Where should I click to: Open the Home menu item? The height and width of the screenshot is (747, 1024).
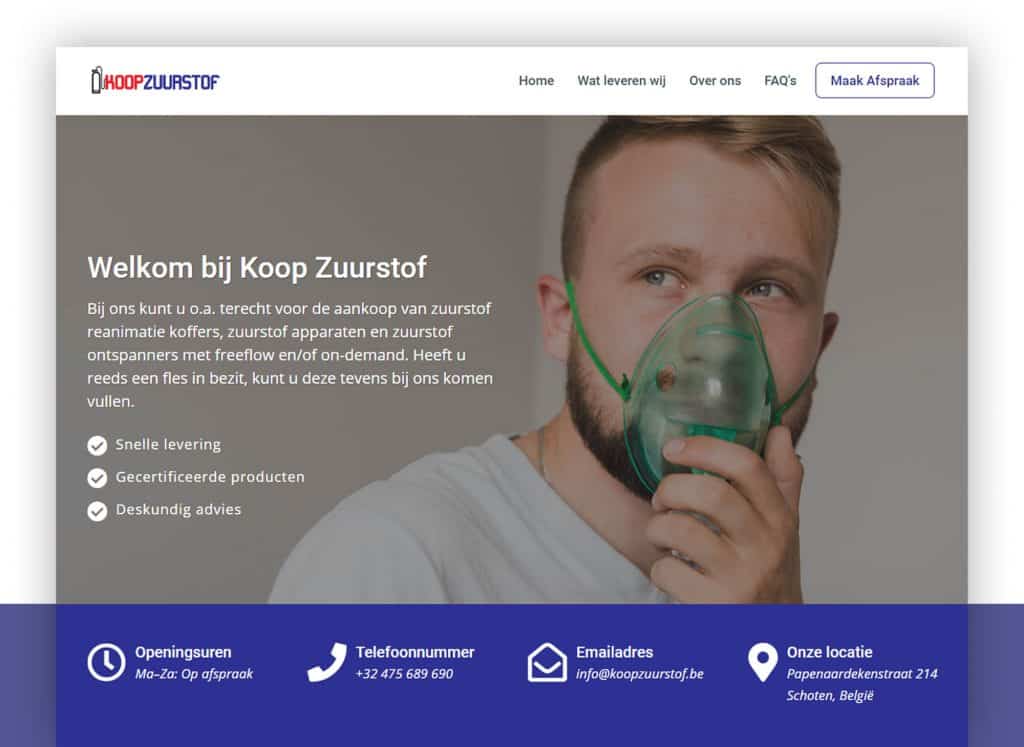coord(536,81)
